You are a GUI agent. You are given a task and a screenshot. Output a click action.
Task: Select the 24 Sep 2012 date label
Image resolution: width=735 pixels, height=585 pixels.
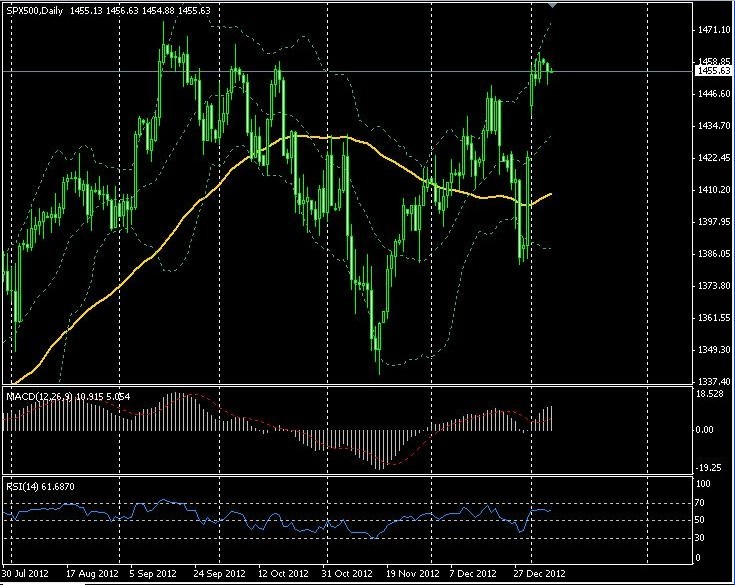pyautogui.click(x=219, y=573)
